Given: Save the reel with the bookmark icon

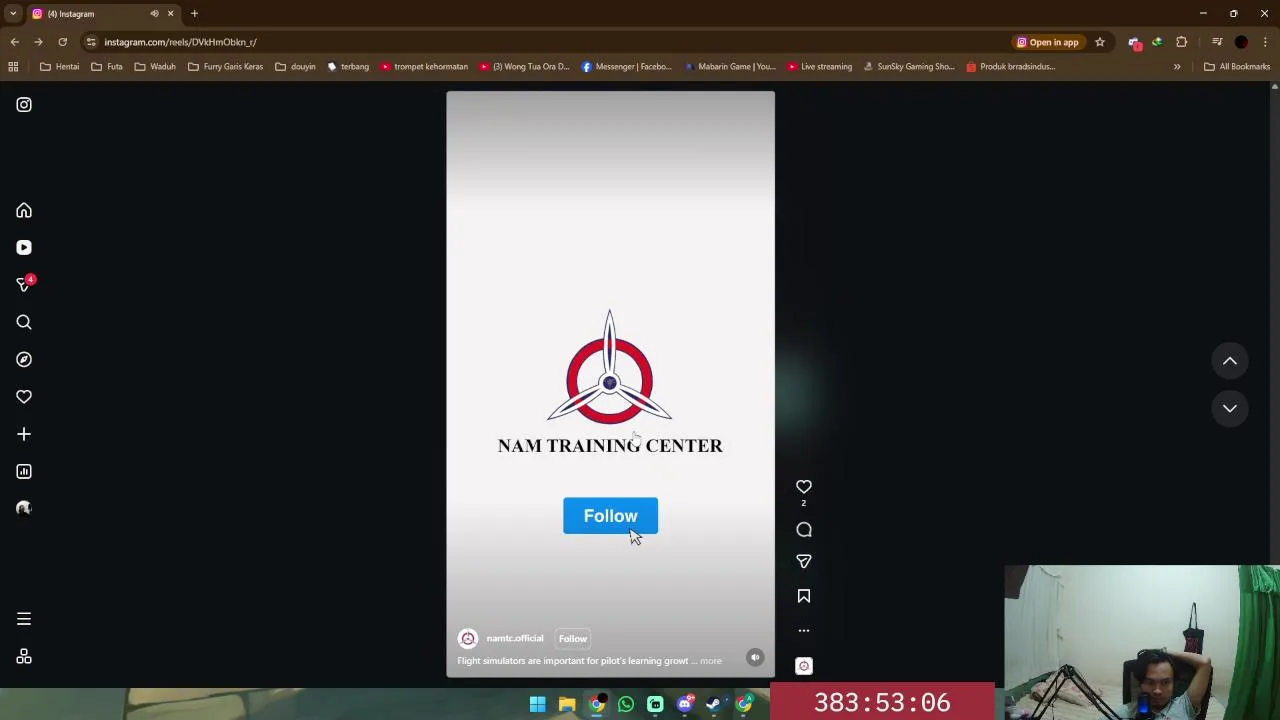Looking at the screenshot, I should pyautogui.click(x=804, y=596).
